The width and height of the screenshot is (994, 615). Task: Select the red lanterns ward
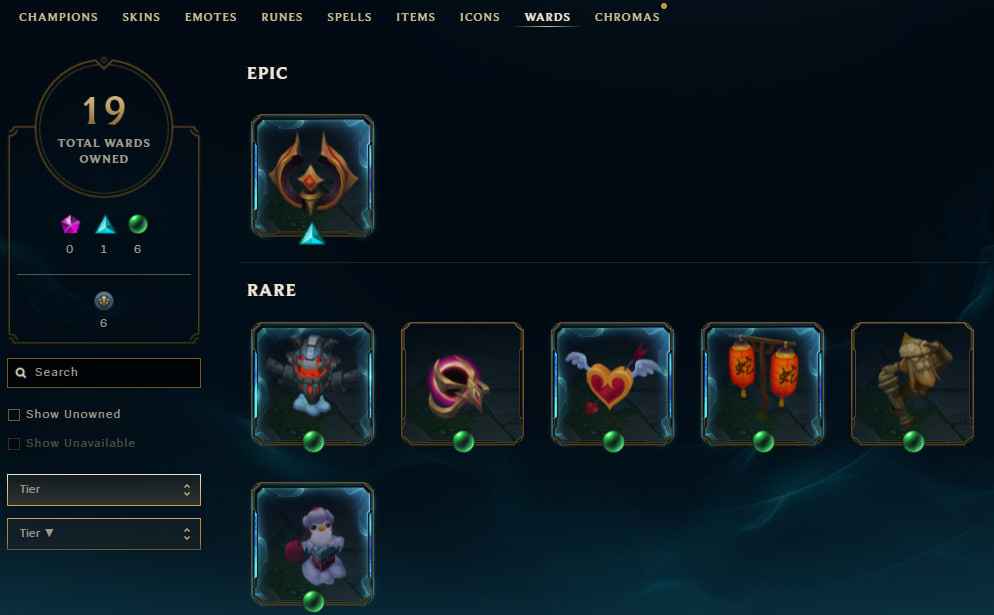click(x=762, y=384)
